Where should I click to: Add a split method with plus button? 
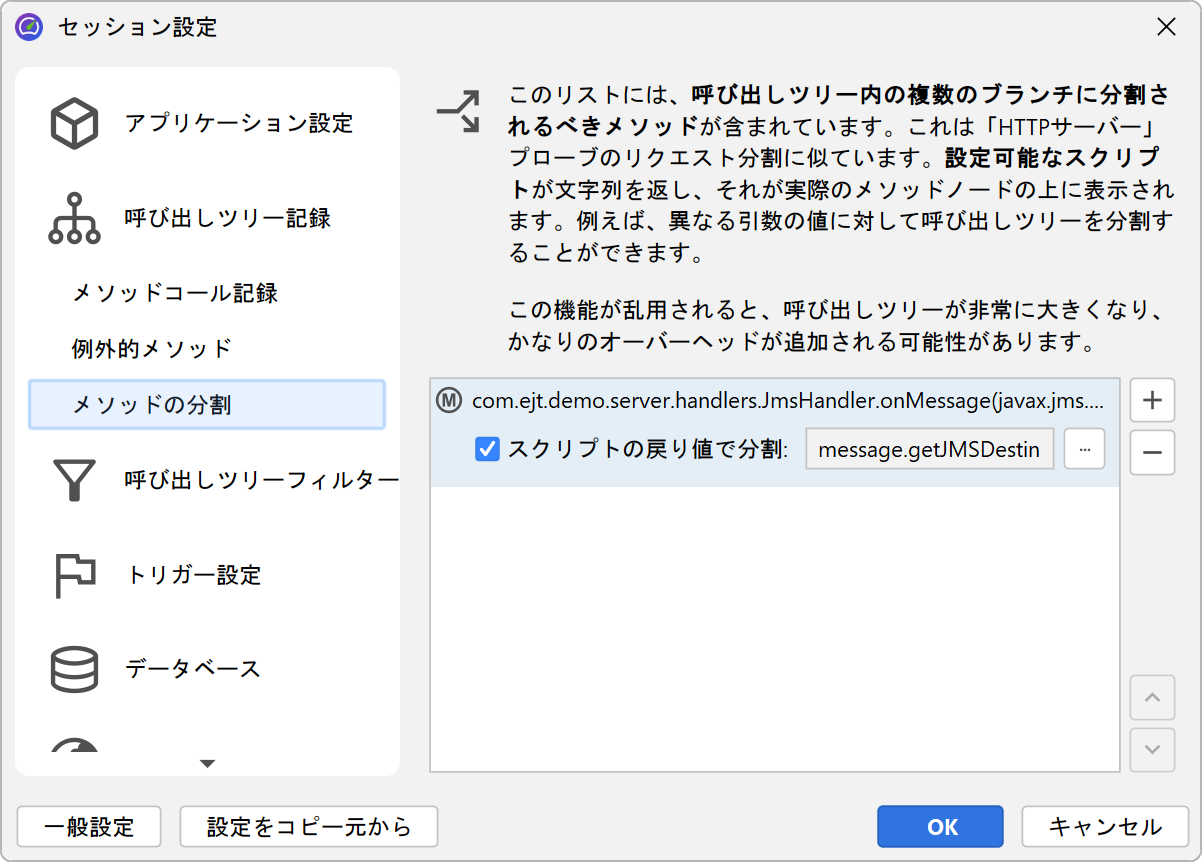tap(1152, 401)
